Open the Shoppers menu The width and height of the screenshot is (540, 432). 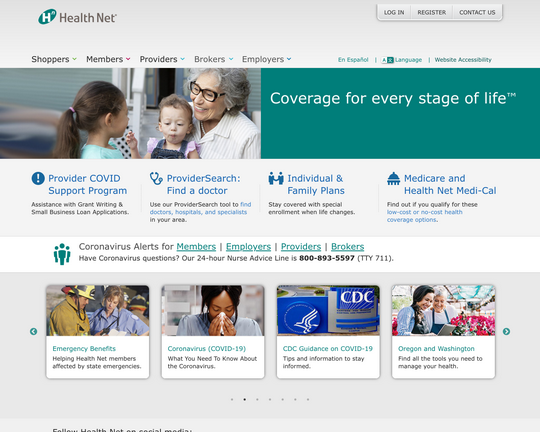click(x=50, y=59)
